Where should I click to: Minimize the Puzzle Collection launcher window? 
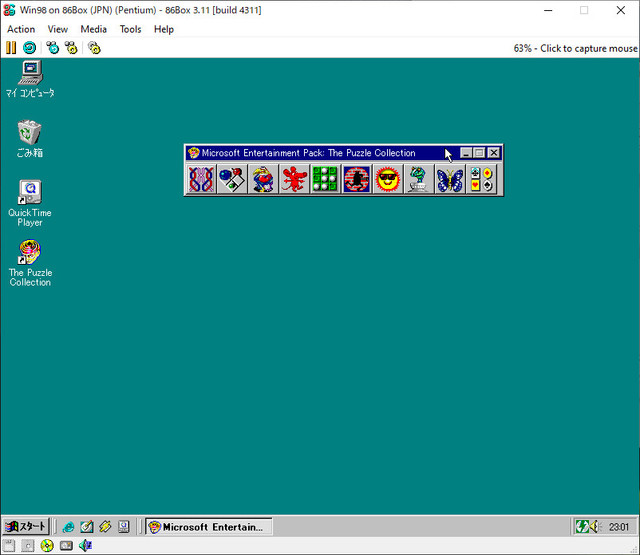click(x=466, y=153)
